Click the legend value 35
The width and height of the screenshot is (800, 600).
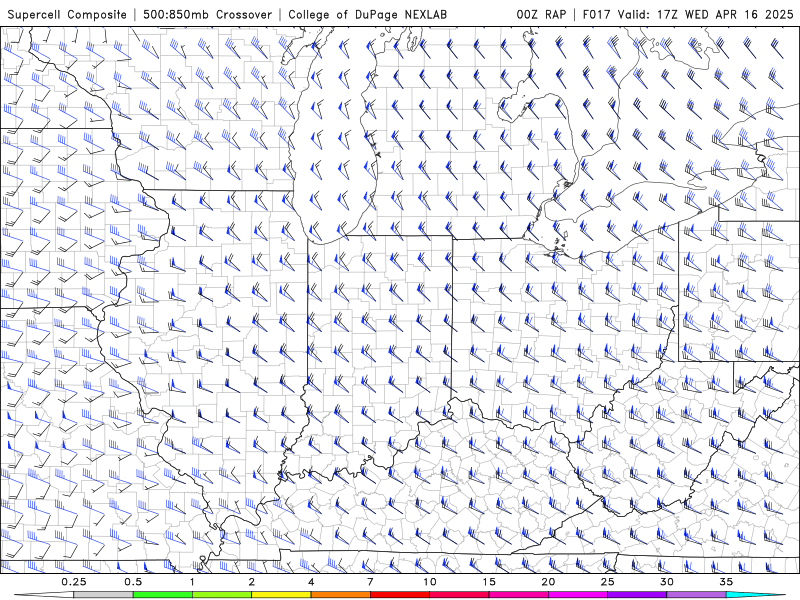(726, 582)
